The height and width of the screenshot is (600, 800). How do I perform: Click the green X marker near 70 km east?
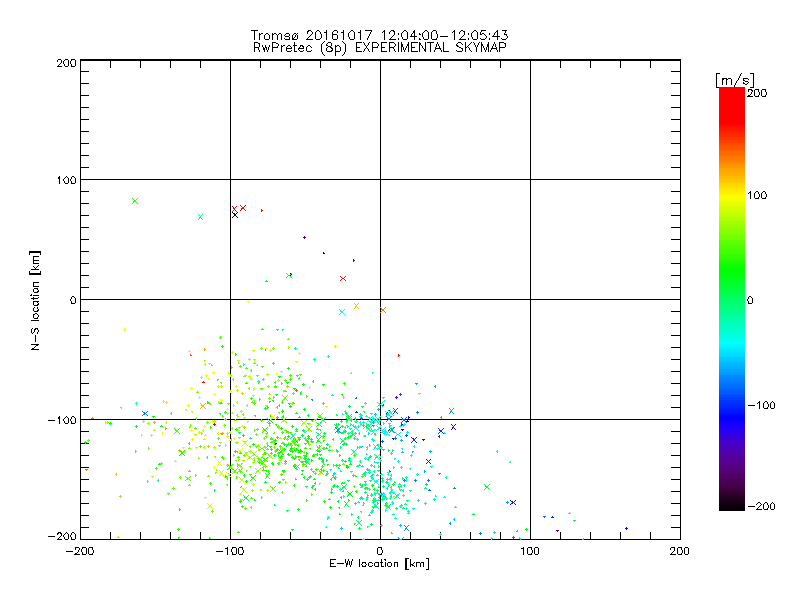click(487, 487)
